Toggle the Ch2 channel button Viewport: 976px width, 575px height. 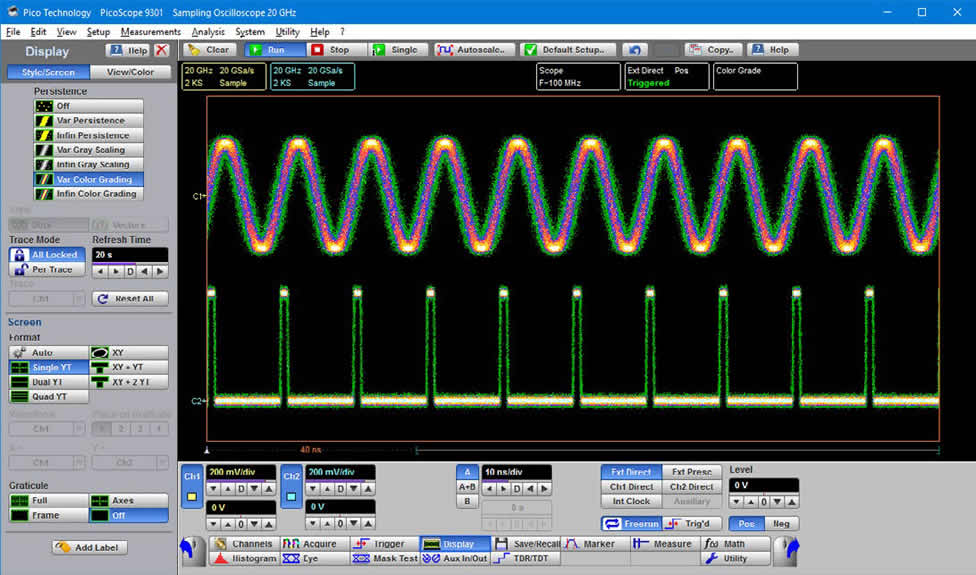click(x=291, y=487)
